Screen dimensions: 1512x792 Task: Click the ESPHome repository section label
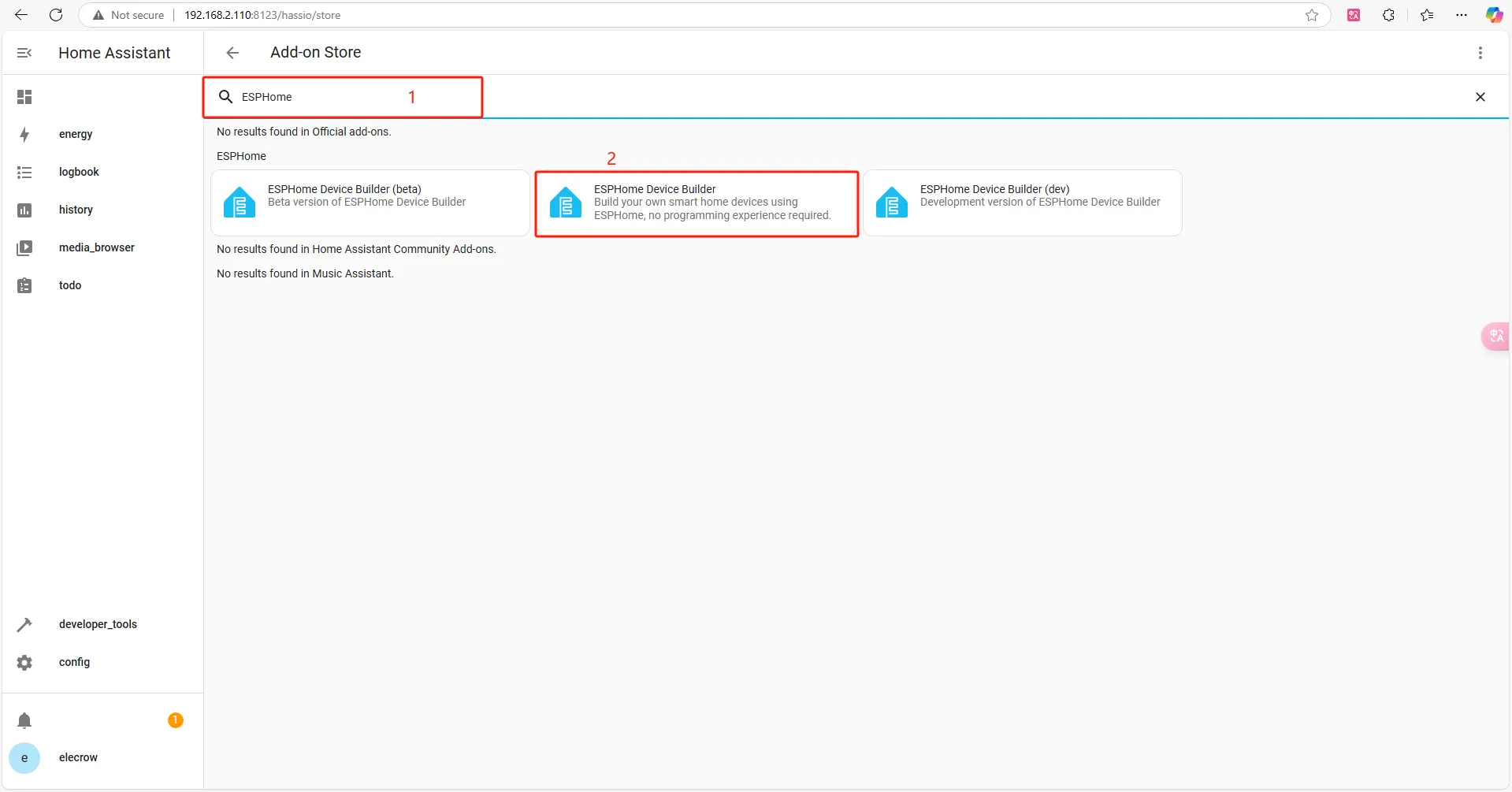[241, 156]
